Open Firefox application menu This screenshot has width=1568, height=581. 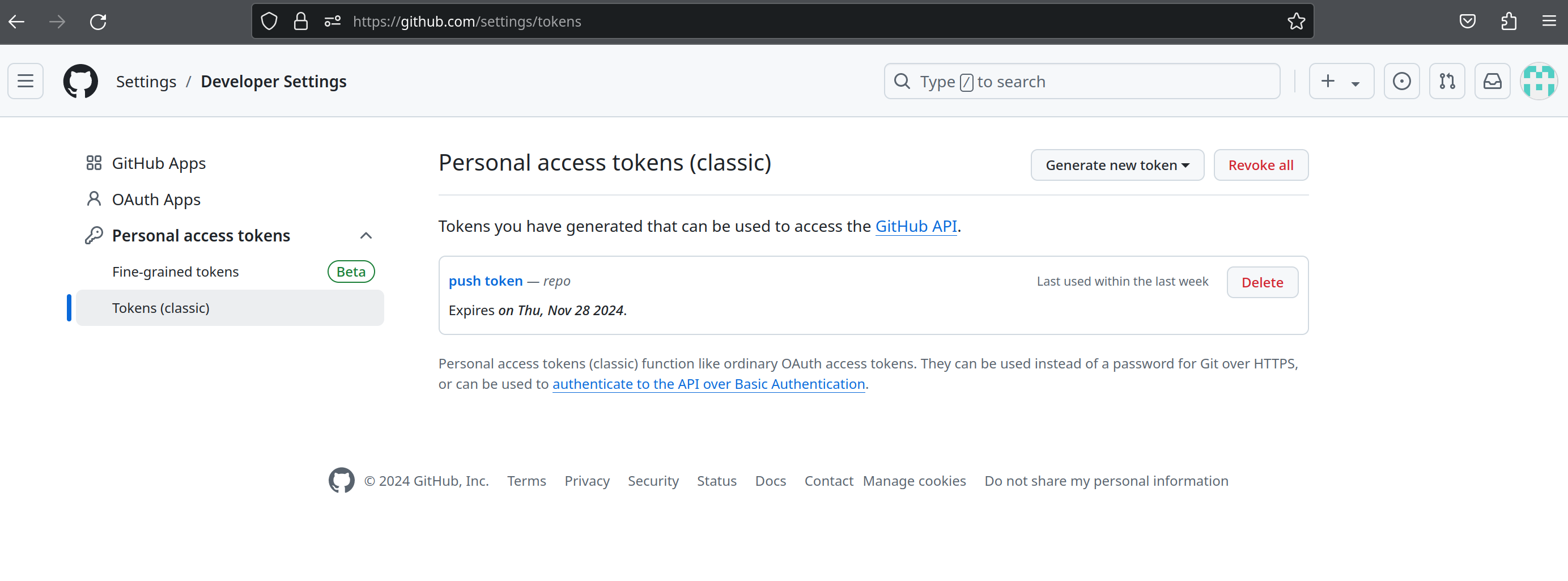tap(1549, 22)
